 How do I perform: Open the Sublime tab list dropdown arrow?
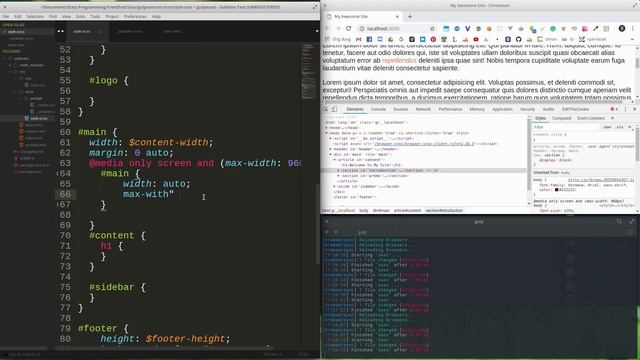[317, 31]
